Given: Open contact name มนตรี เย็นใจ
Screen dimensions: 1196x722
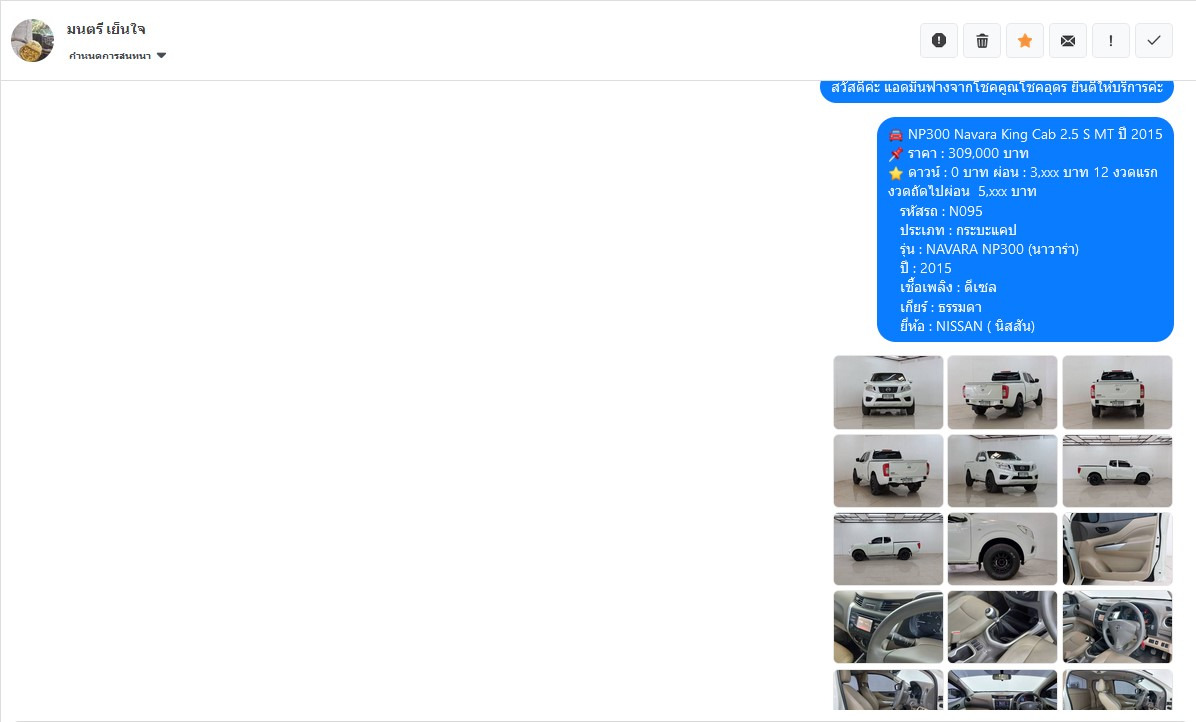Looking at the screenshot, I should tap(106, 29).
